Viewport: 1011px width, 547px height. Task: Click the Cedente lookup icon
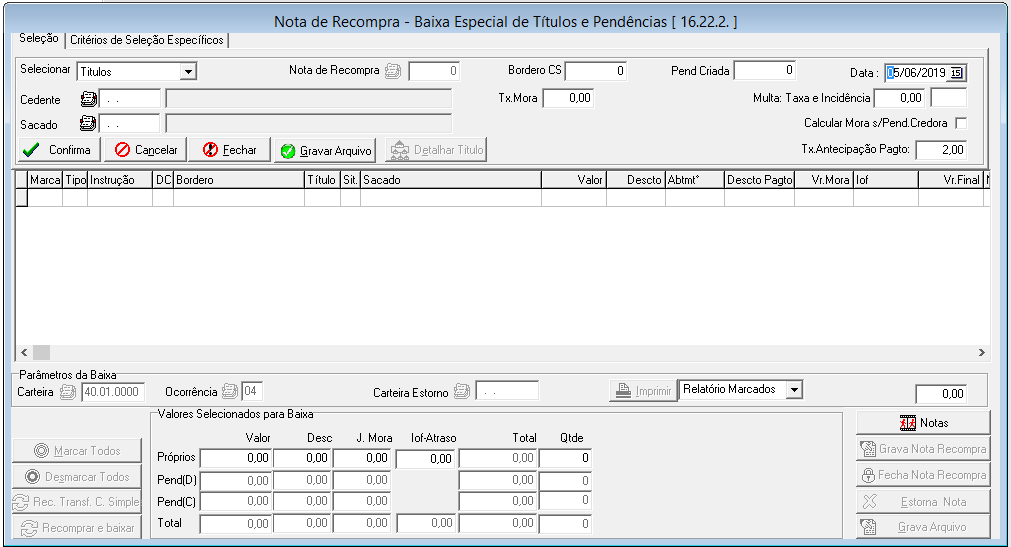coord(87,99)
